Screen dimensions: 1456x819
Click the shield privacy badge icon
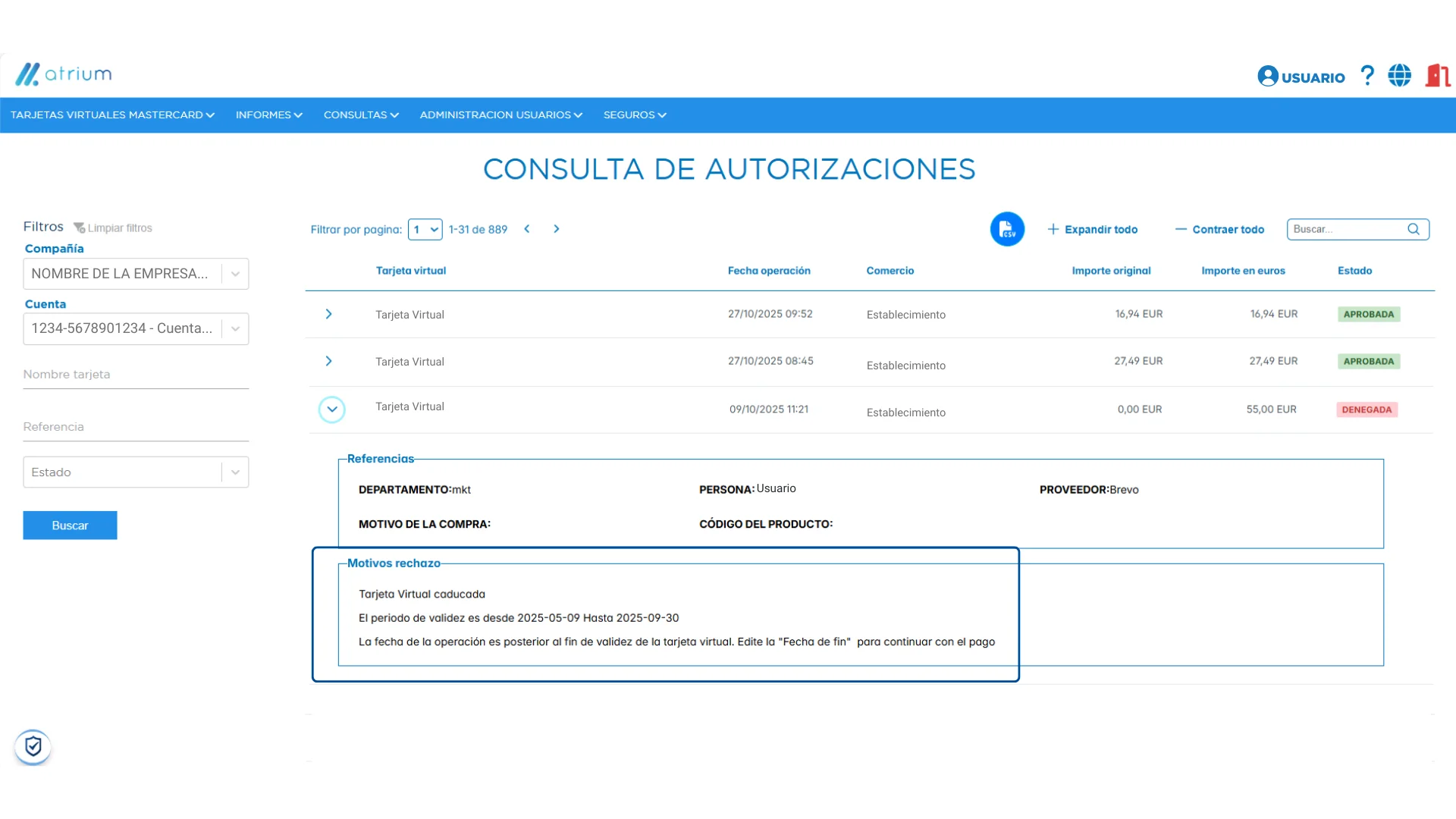point(33,747)
